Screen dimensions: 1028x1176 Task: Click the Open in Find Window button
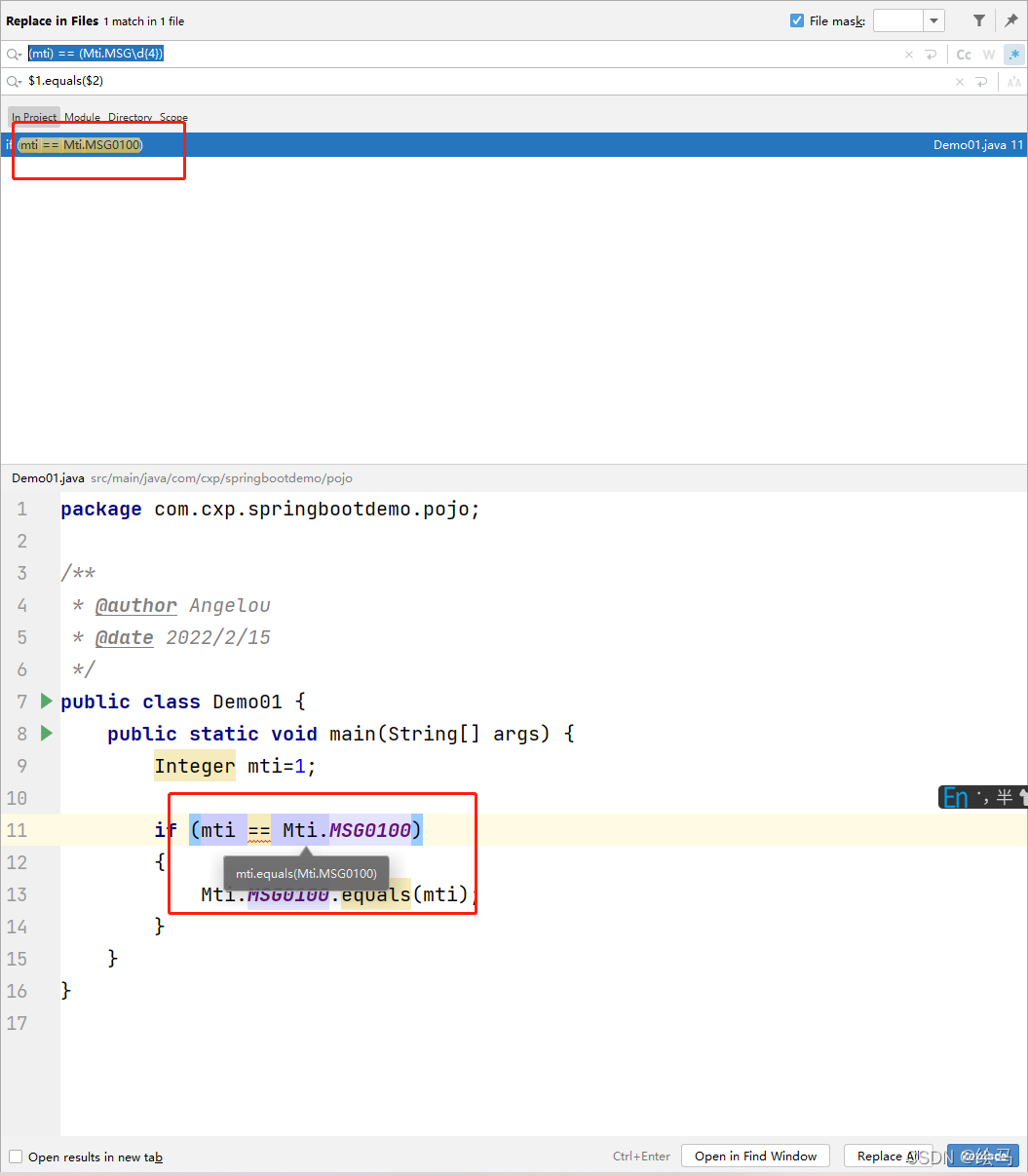click(x=755, y=1157)
